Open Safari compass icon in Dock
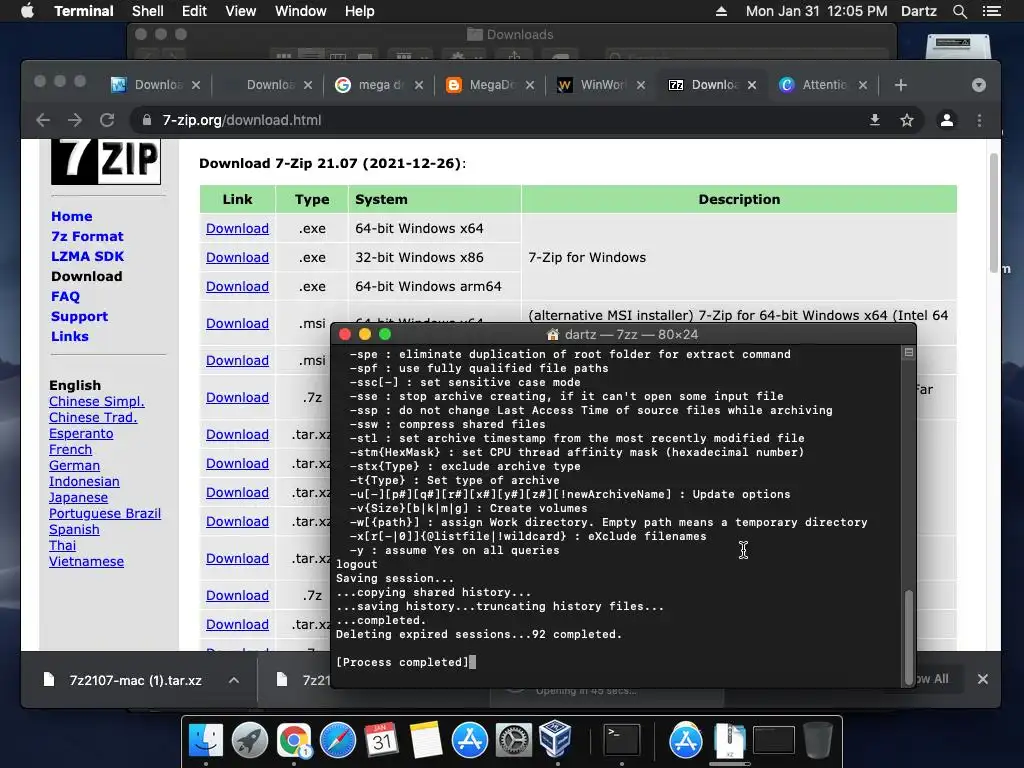Viewport: 1024px width, 768px height. point(338,740)
